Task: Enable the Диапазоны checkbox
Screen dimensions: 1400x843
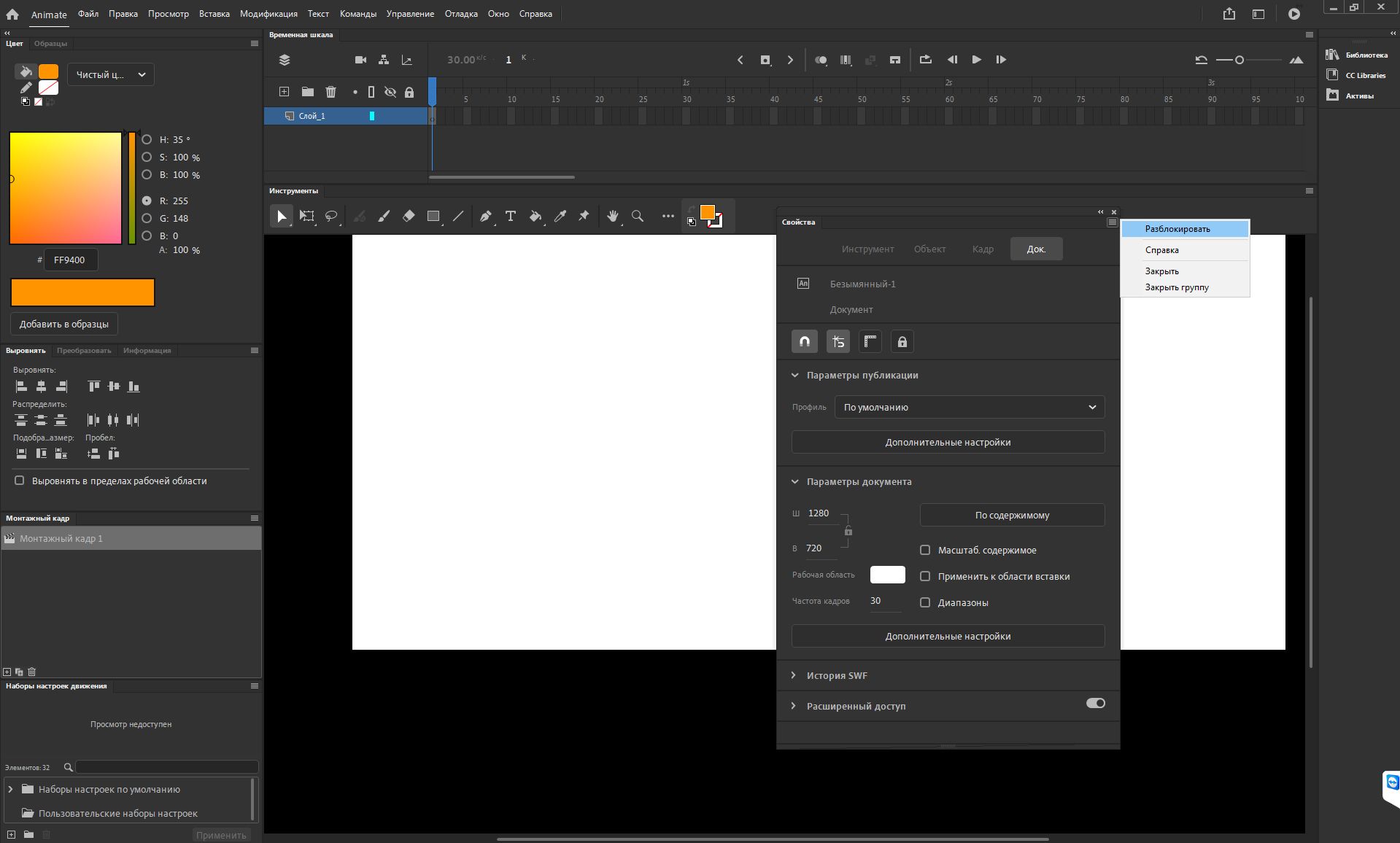Action: click(x=925, y=602)
